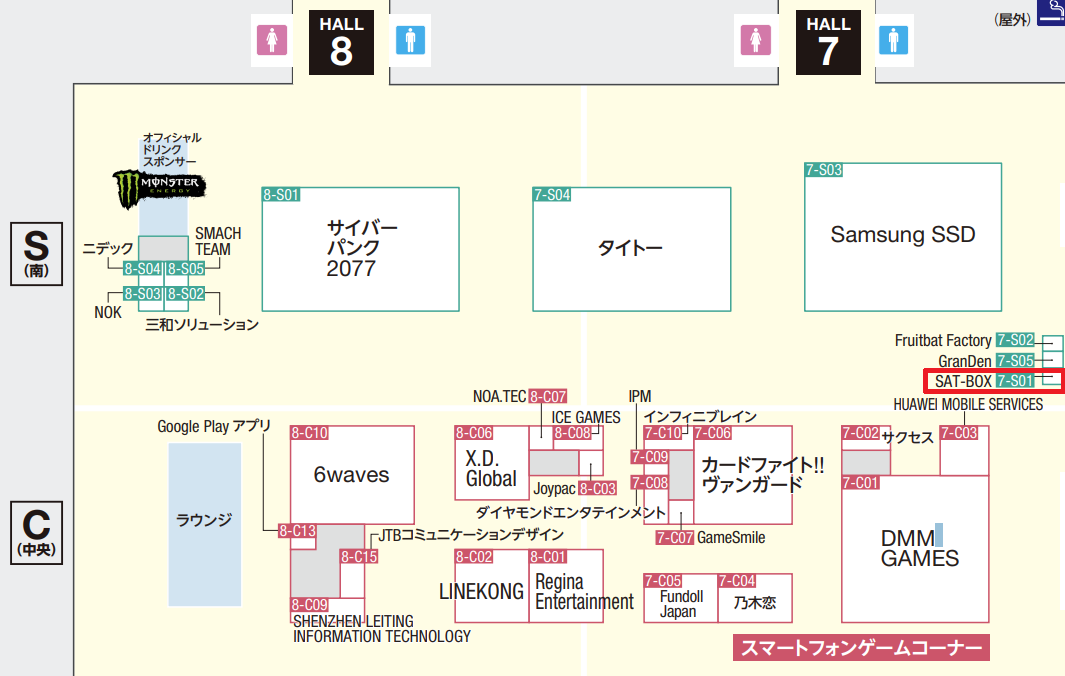Click the 8-S02 booth tag

(x=185, y=294)
